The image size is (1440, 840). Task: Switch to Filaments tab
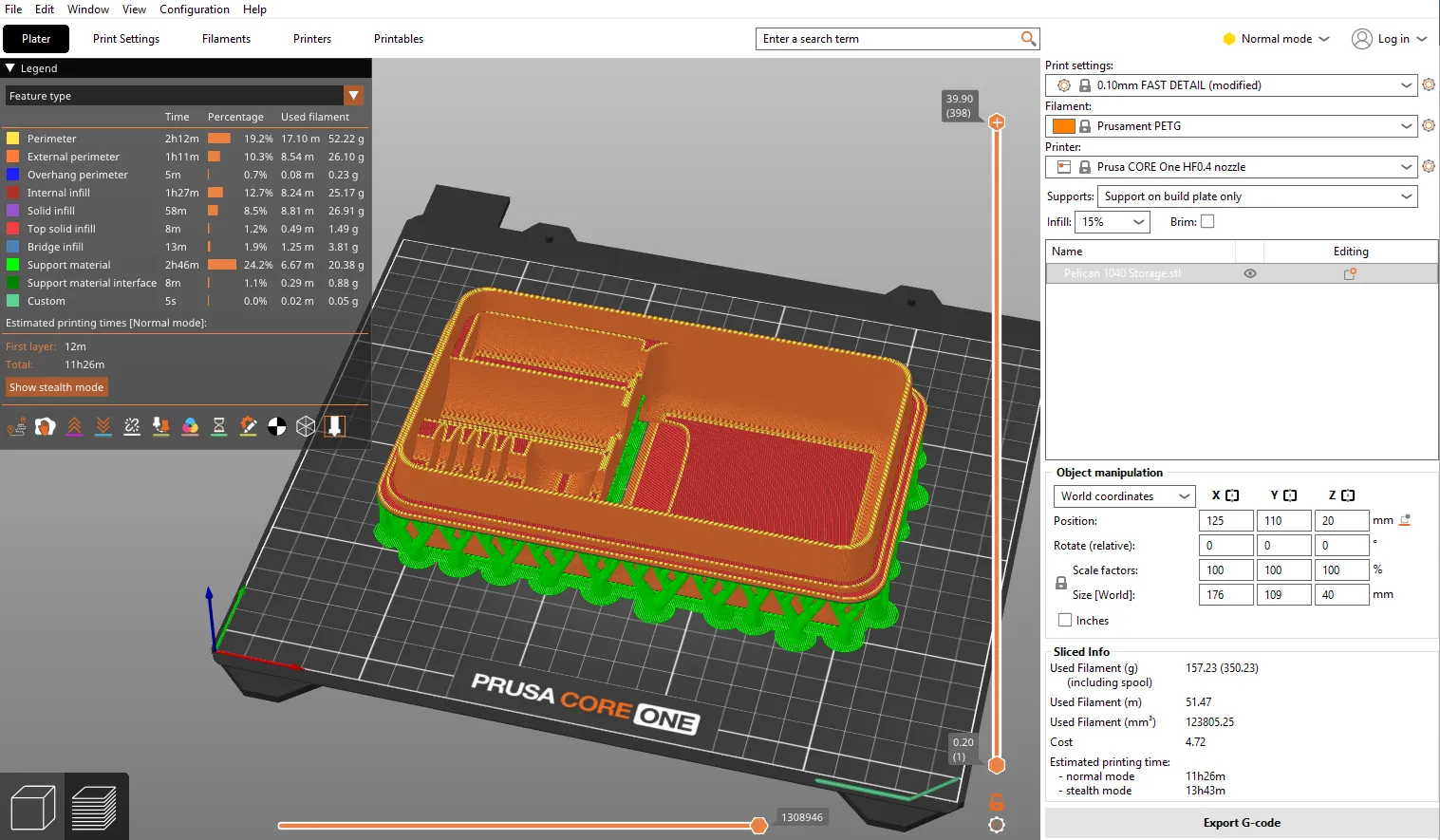coord(226,39)
